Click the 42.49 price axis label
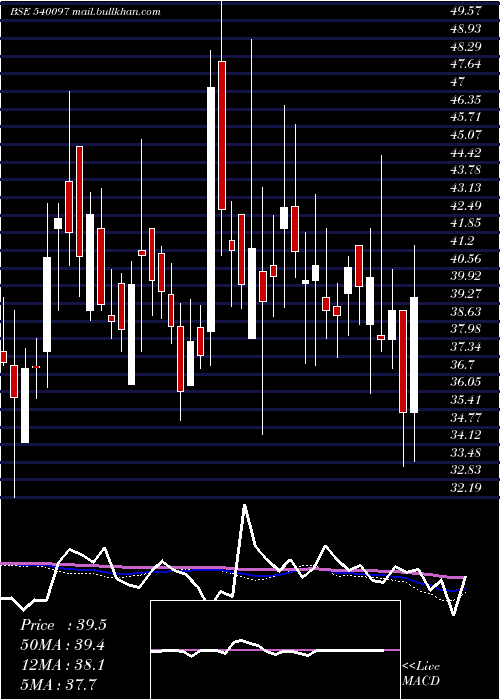 click(x=465, y=206)
